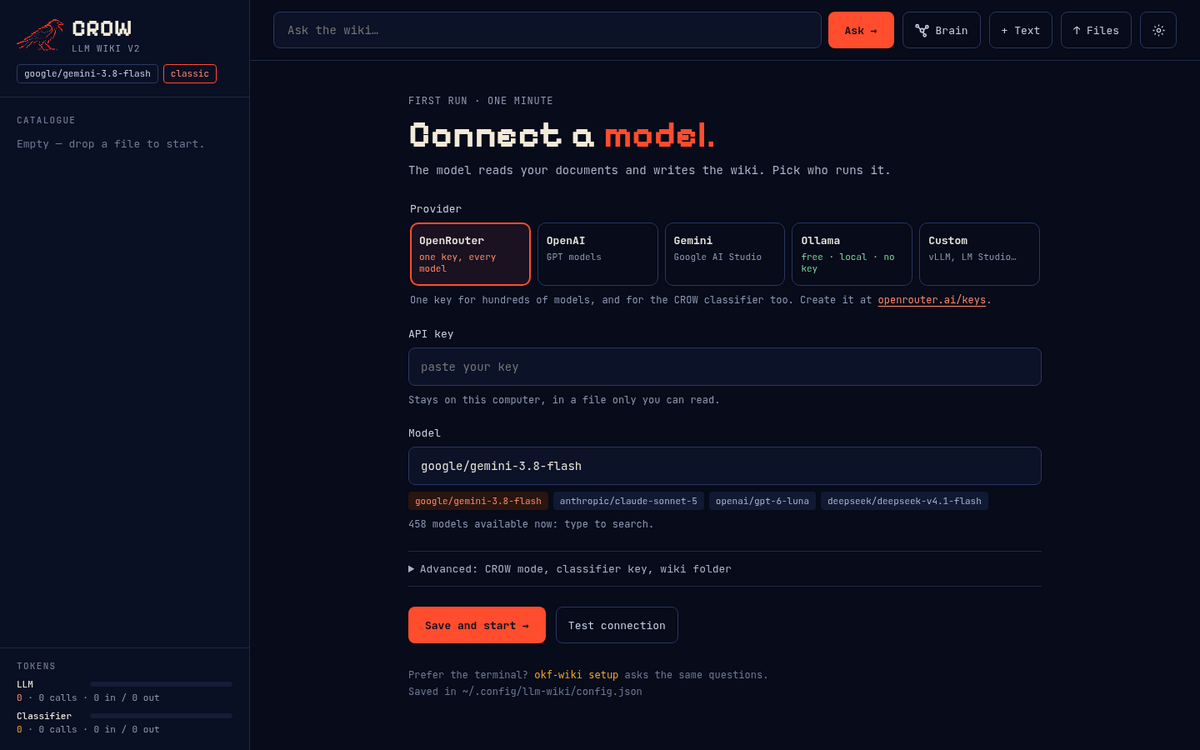The image size is (1200, 750).
Task: Select the Ollama provider card
Action: (x=852, y=254)
